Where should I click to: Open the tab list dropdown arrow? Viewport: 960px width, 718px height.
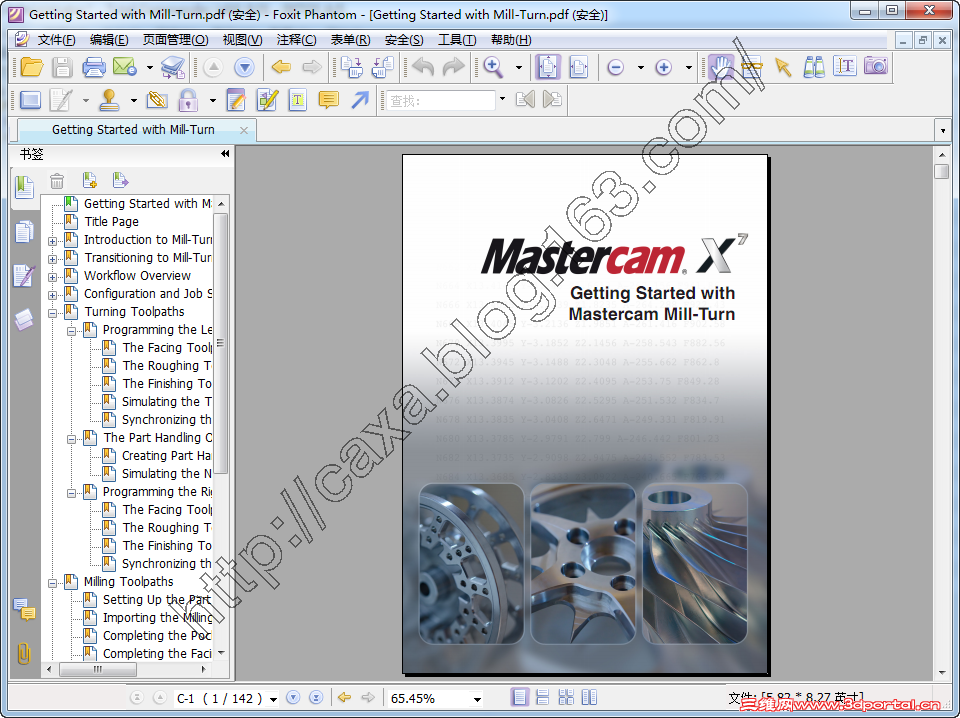pyautogui.click(x=943, y=130)
